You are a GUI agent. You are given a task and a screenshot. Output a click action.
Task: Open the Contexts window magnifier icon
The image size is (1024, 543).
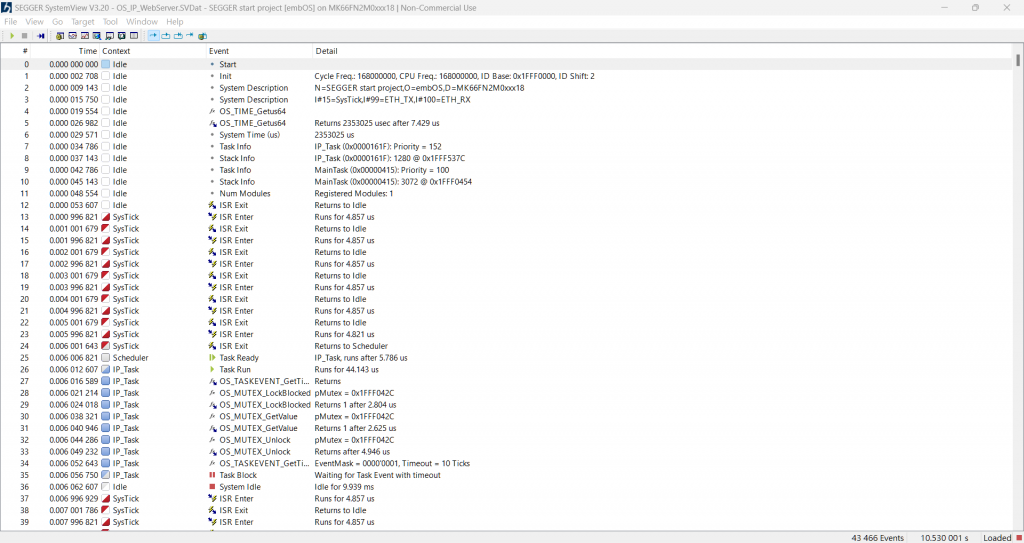(x=97, y=36)
